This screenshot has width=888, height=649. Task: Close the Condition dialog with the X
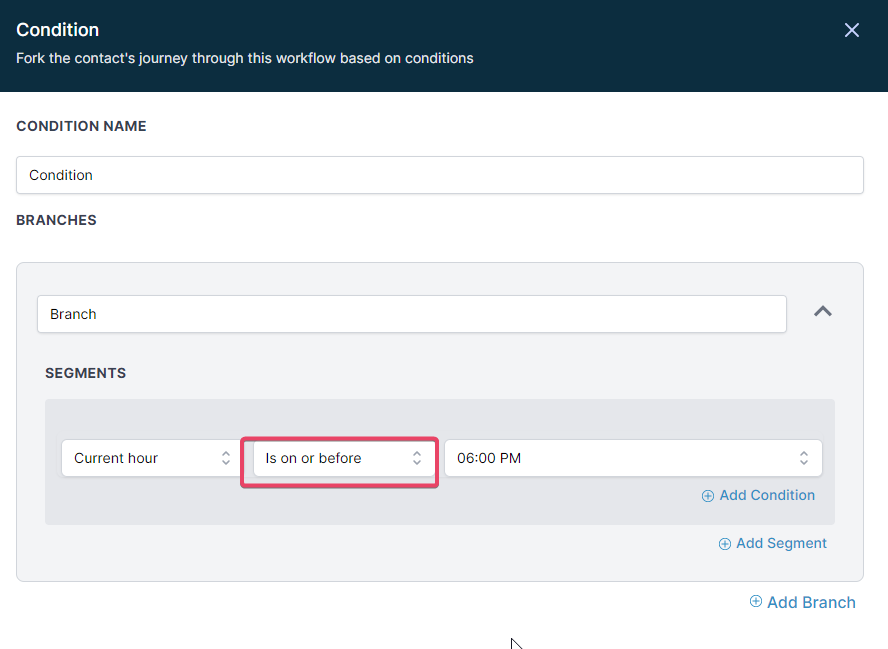(x=851, y=30)
